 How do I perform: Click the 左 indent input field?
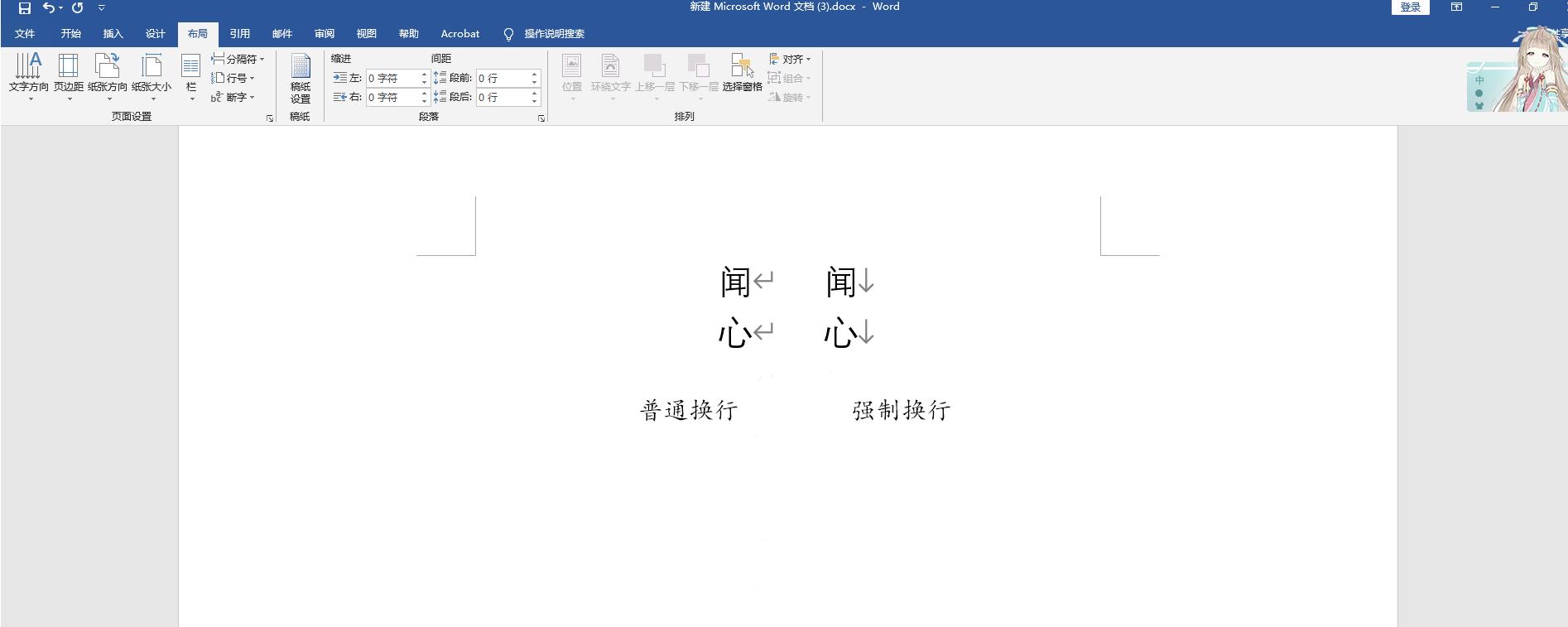[392, 78]
